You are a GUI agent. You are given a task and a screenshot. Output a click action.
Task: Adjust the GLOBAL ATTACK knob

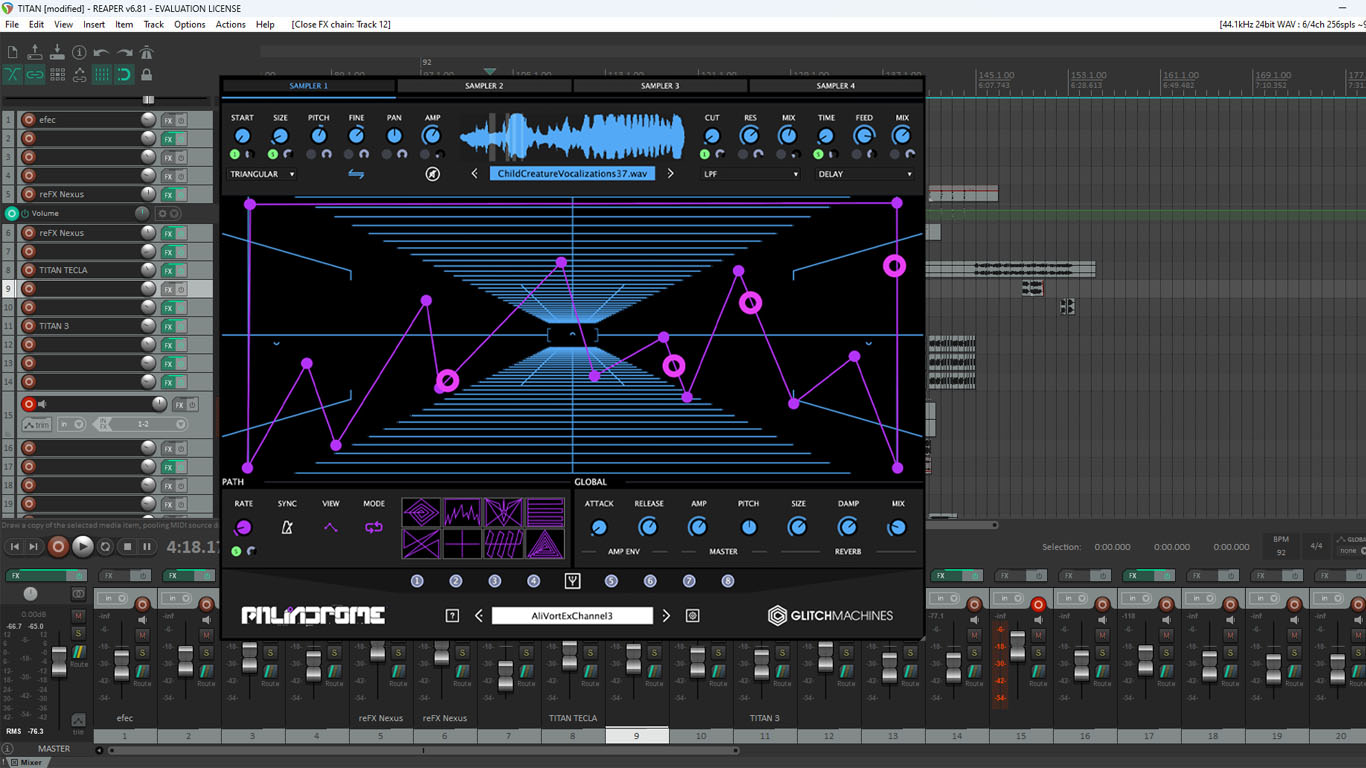point(599,527)
